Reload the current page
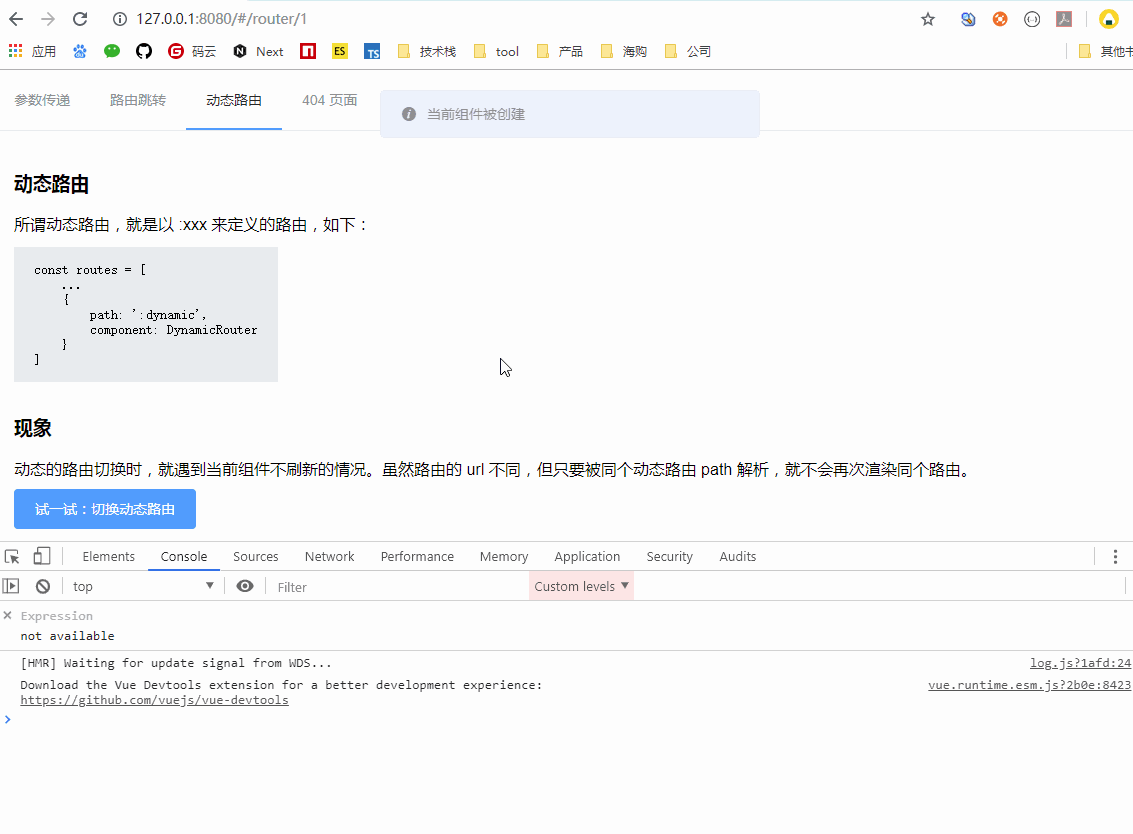1133x834 pixels. [x=80, y=19]
